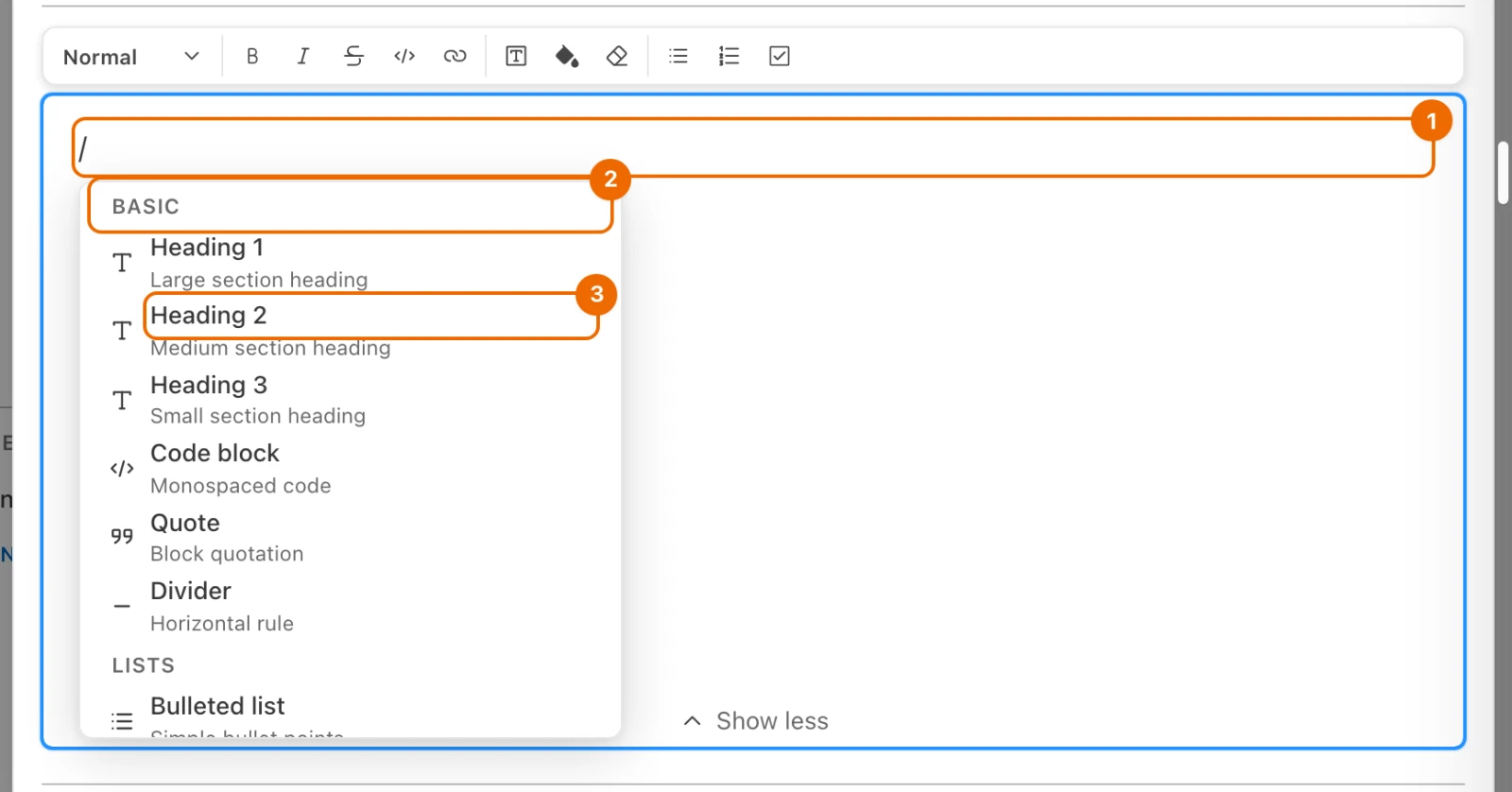
Task: Insert a link from toolbar
Action: point(455,57)
